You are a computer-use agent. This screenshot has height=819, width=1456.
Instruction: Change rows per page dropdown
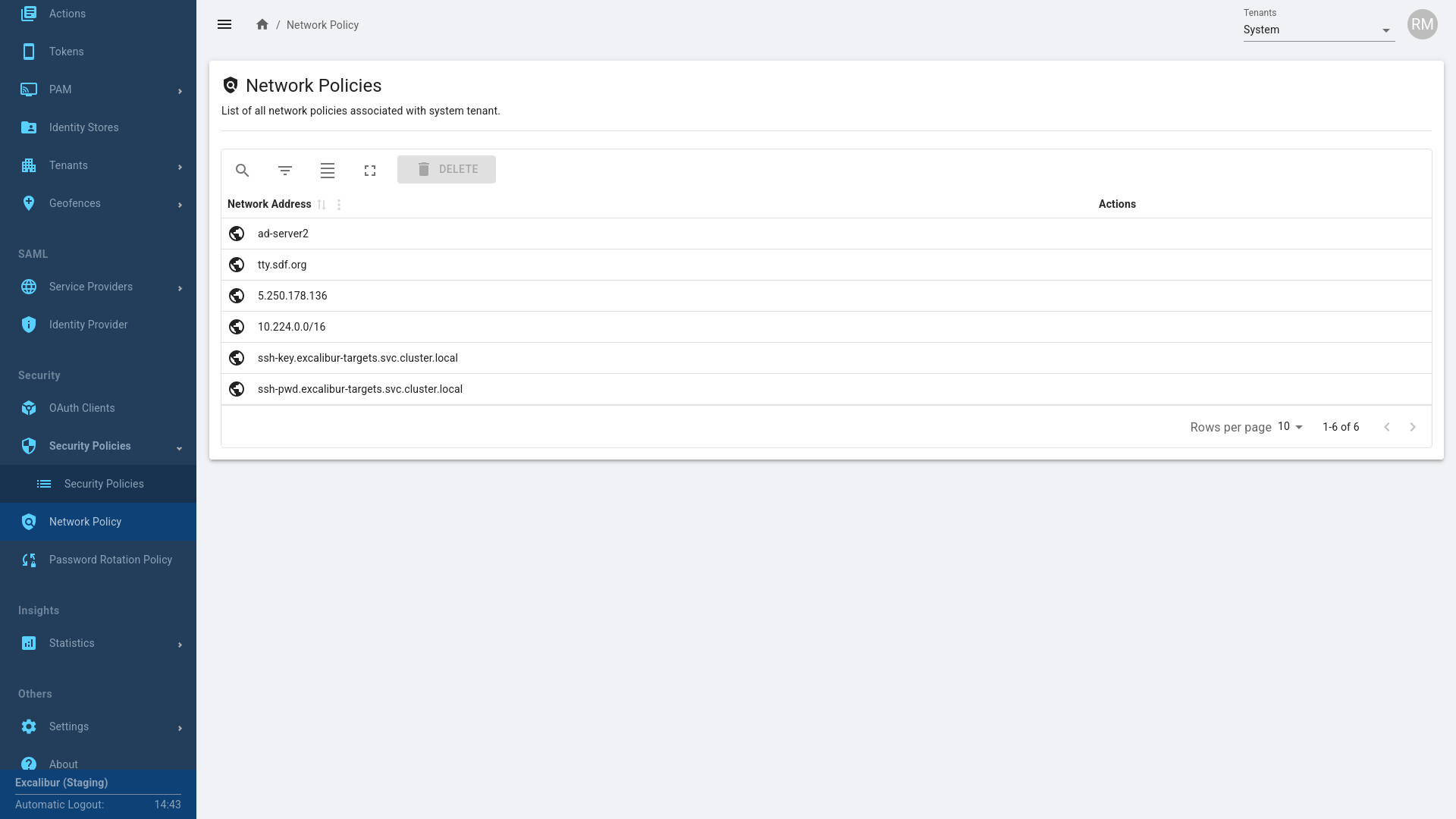1290,427
